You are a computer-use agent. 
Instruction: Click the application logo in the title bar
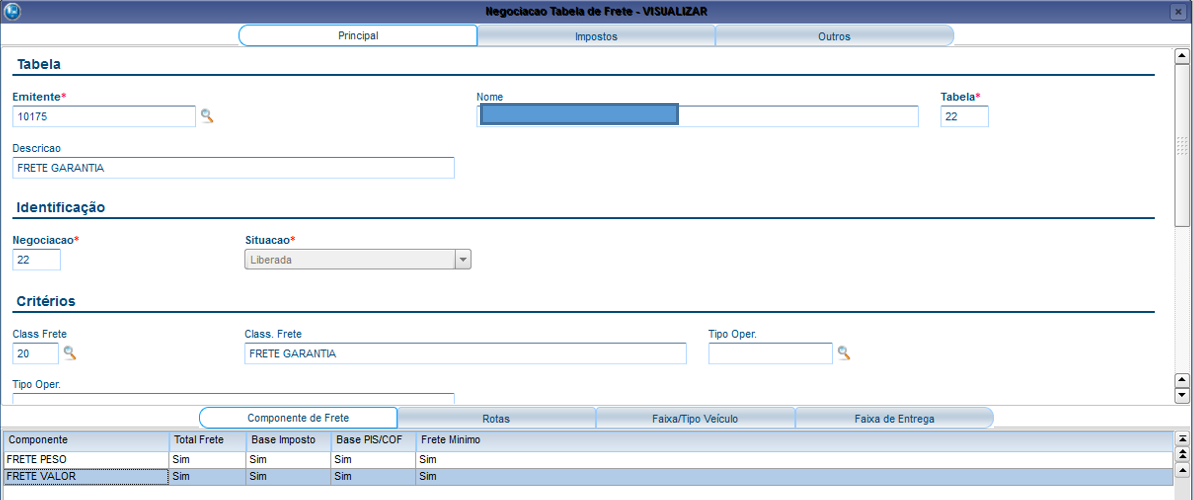[12, 12]
